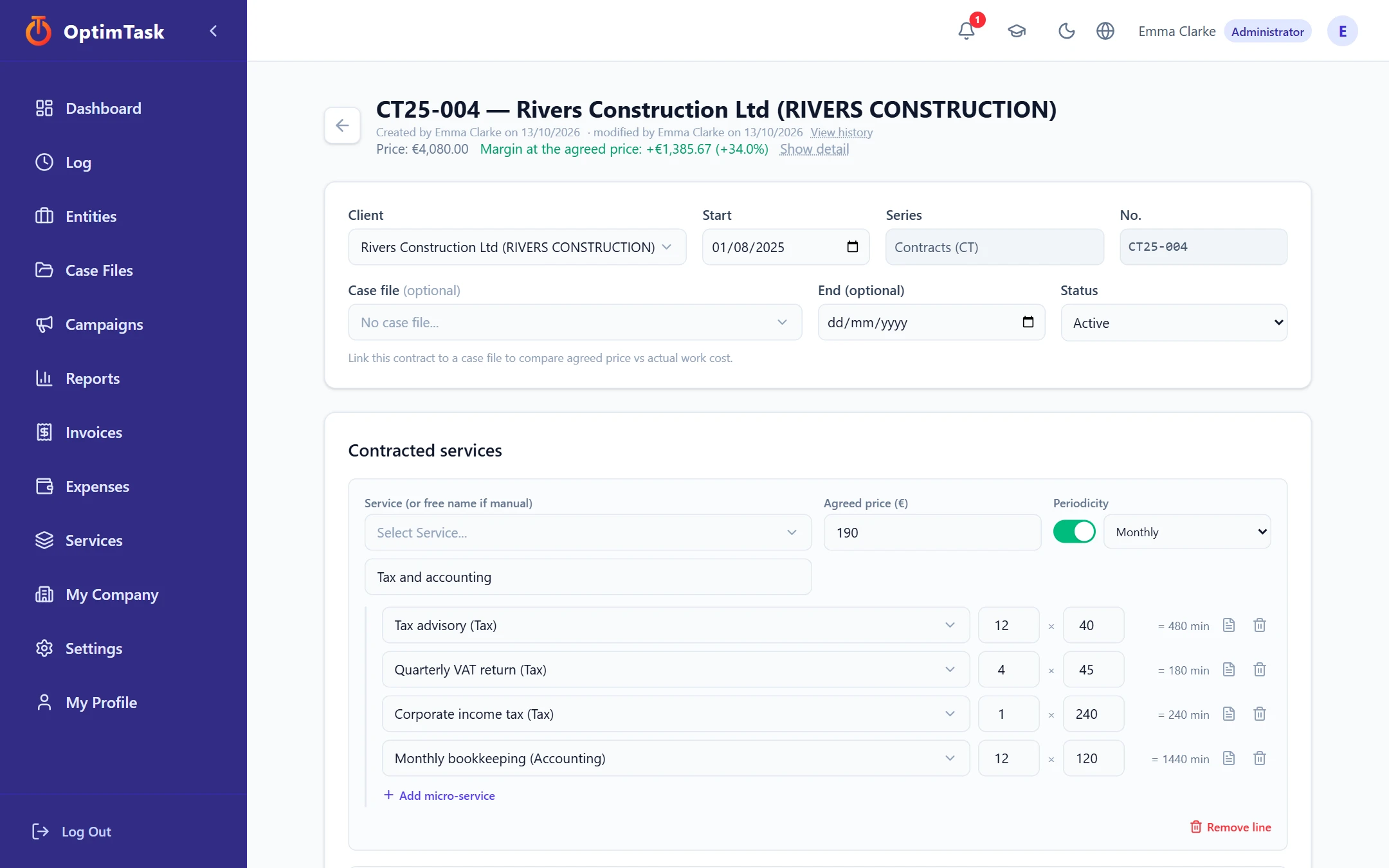
Task: Click Remove line
Action: 1230,827
